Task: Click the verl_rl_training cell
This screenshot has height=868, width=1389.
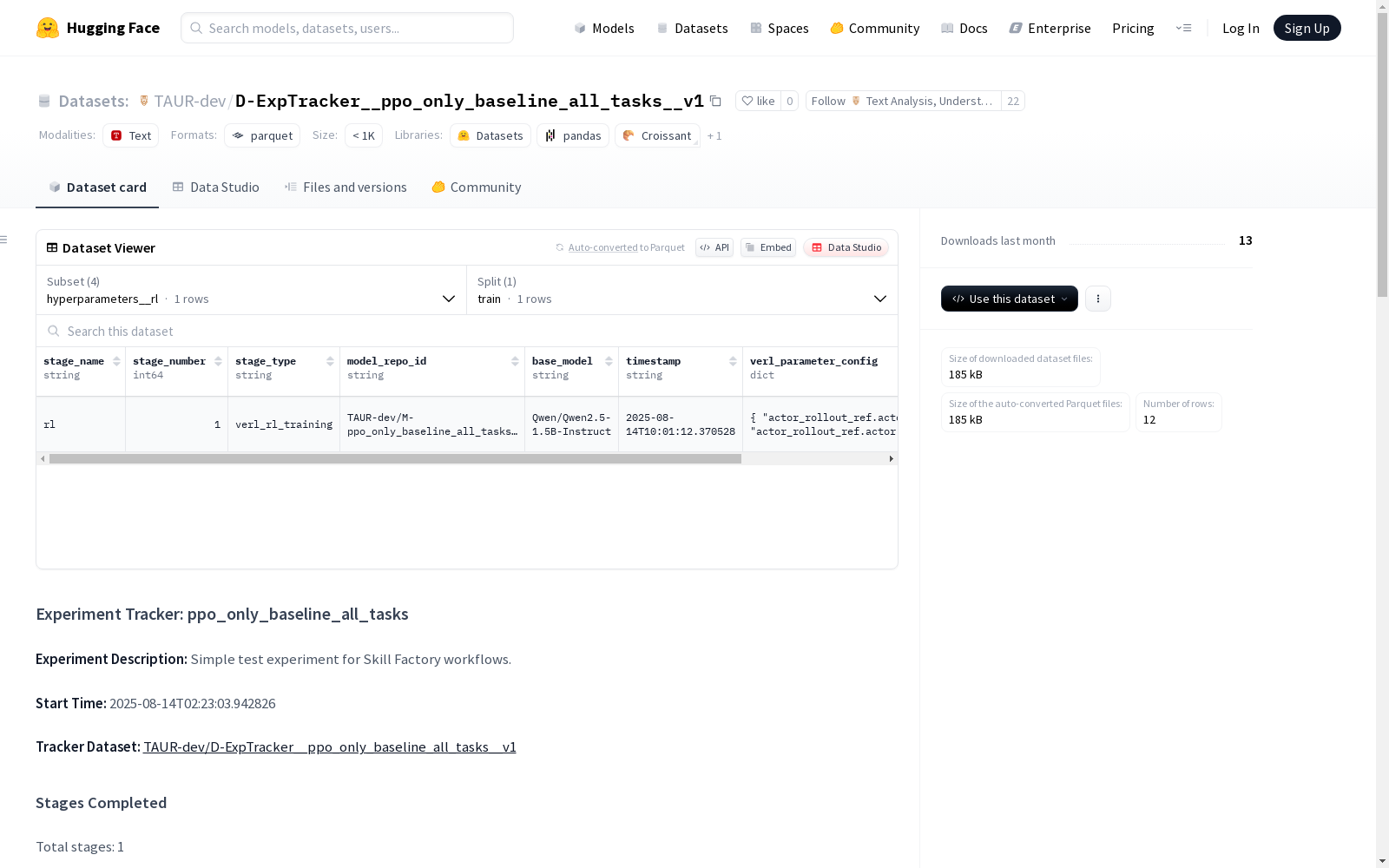Action: pyautogui.click(x=284, y=424)
